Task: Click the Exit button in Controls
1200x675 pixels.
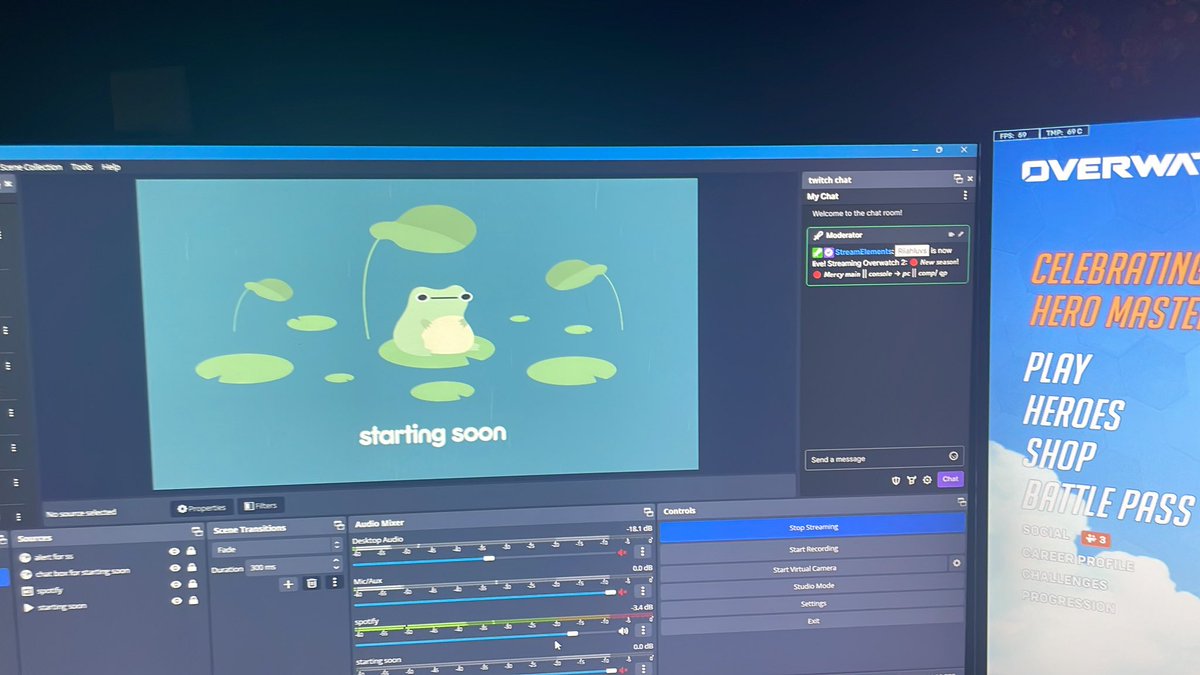Action: [813, 621]
